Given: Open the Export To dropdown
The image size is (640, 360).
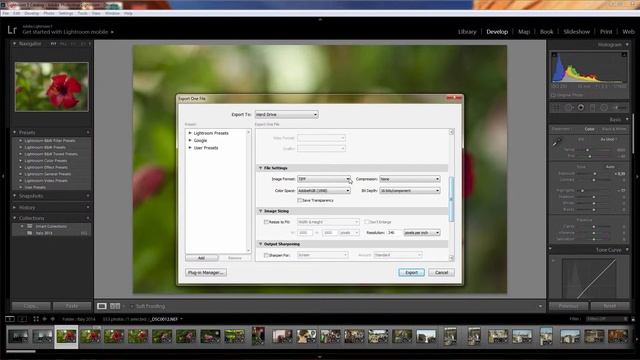Looking at the screenshot, I should (x=287, y=115).
